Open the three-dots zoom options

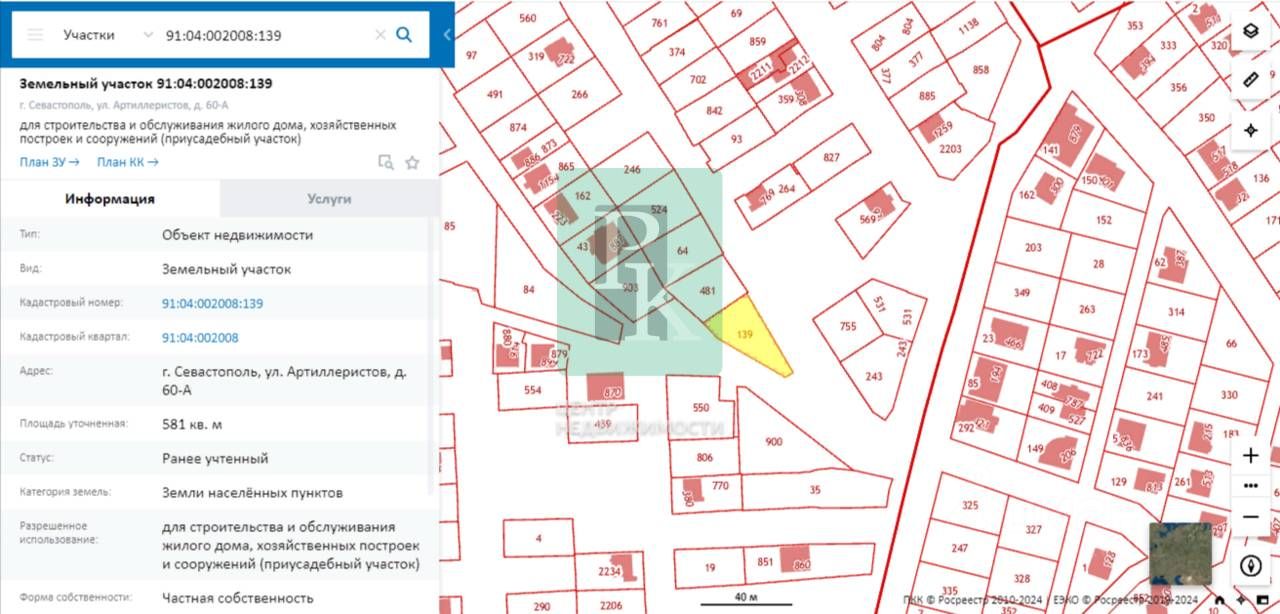pyautogui.click(x=1250, y=486)
